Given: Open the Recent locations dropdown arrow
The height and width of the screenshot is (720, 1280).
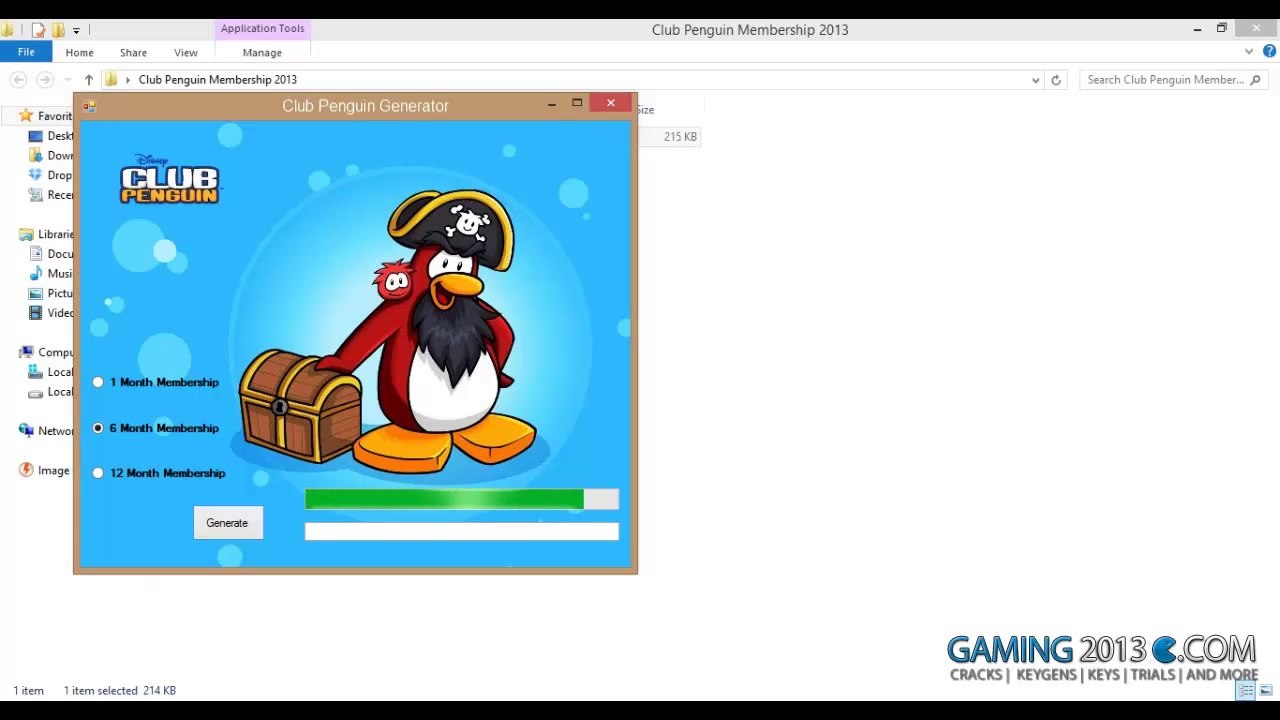Looking at the screenshot, I should (x=67, y=80).
